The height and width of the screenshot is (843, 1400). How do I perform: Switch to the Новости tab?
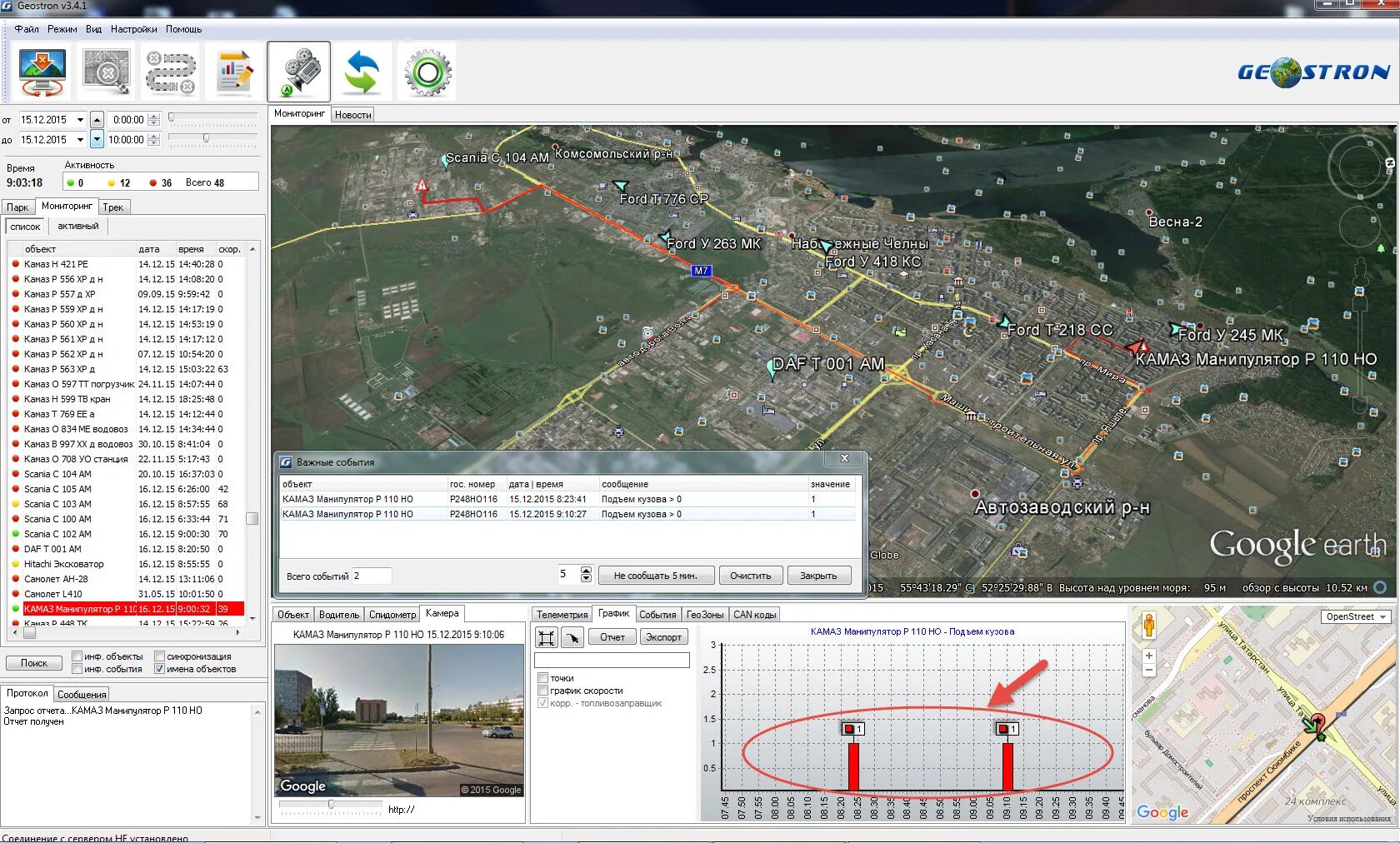pyautogui.click(x=352, y=115)
